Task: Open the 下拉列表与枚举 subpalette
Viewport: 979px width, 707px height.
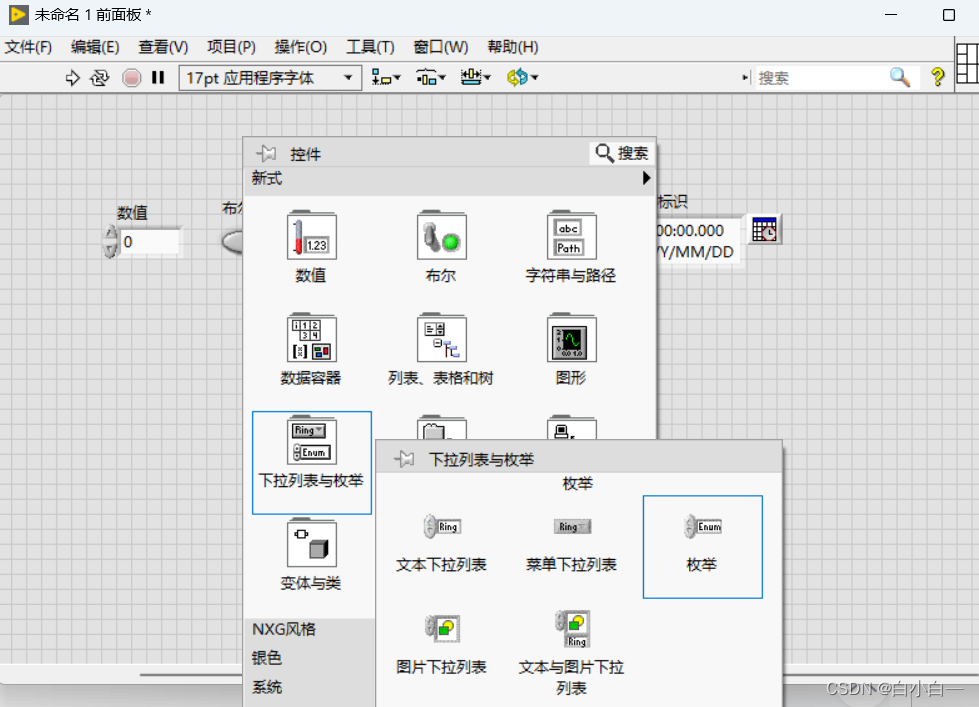Action: pyautogui.click(x=312, y=463)
